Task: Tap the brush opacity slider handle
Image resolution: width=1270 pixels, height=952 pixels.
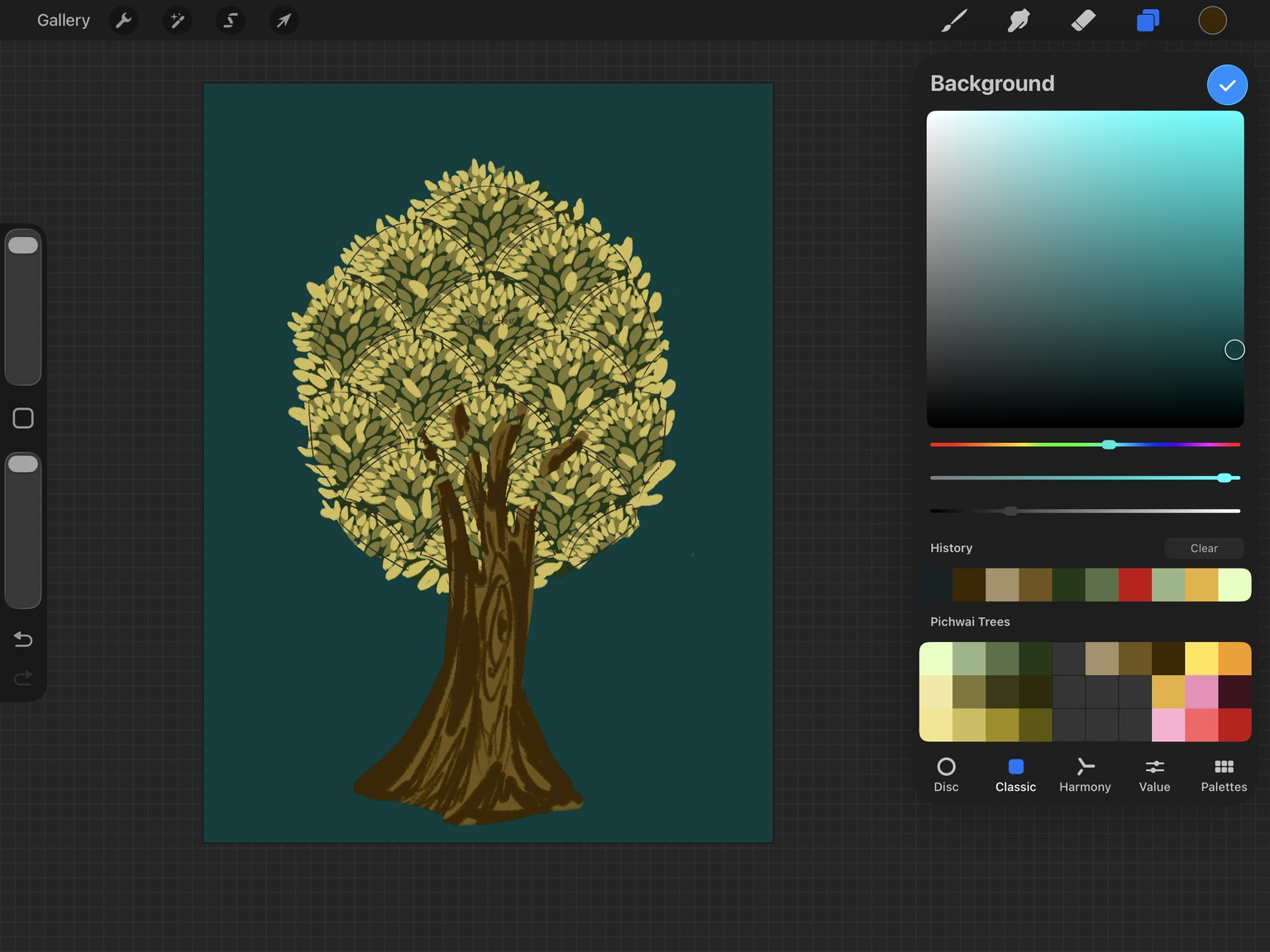Action: coord(23,464)
